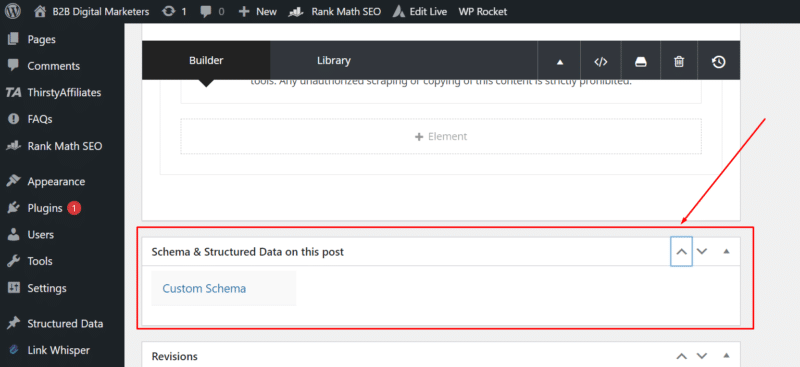800x367 pixels.
Task: Open the history clock icon
Action: (718, 62)
